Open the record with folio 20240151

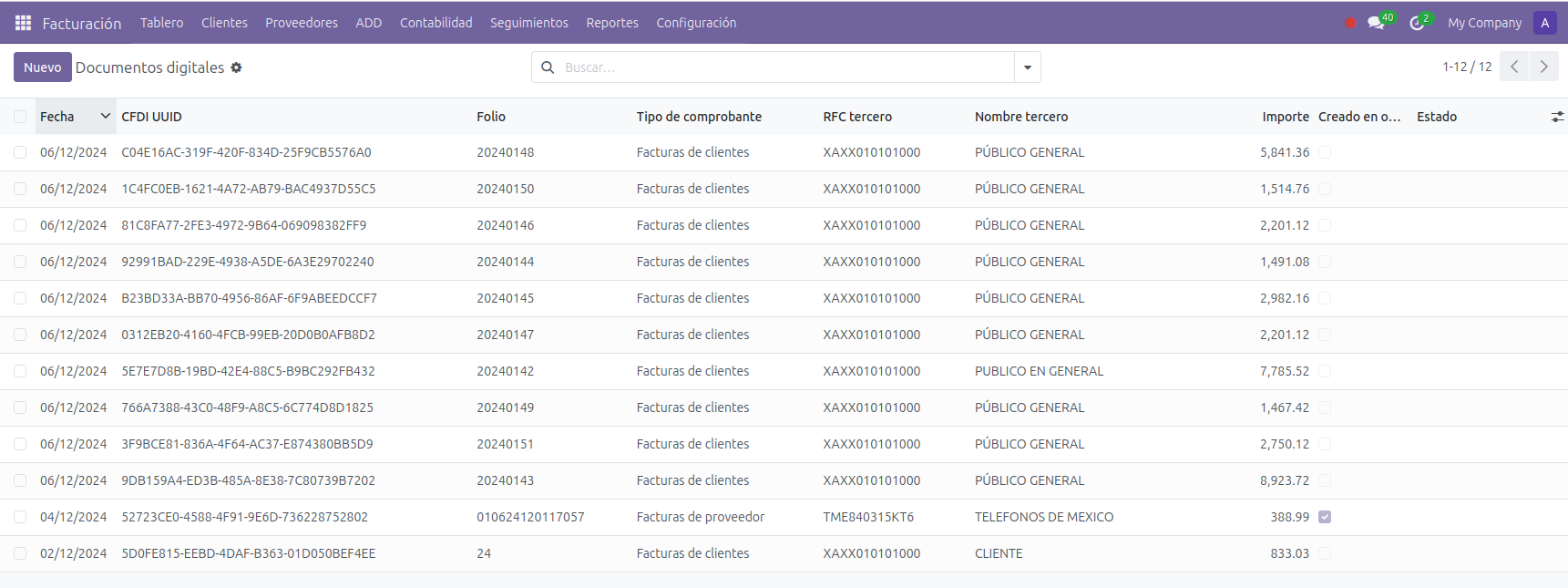click(505, 444)
